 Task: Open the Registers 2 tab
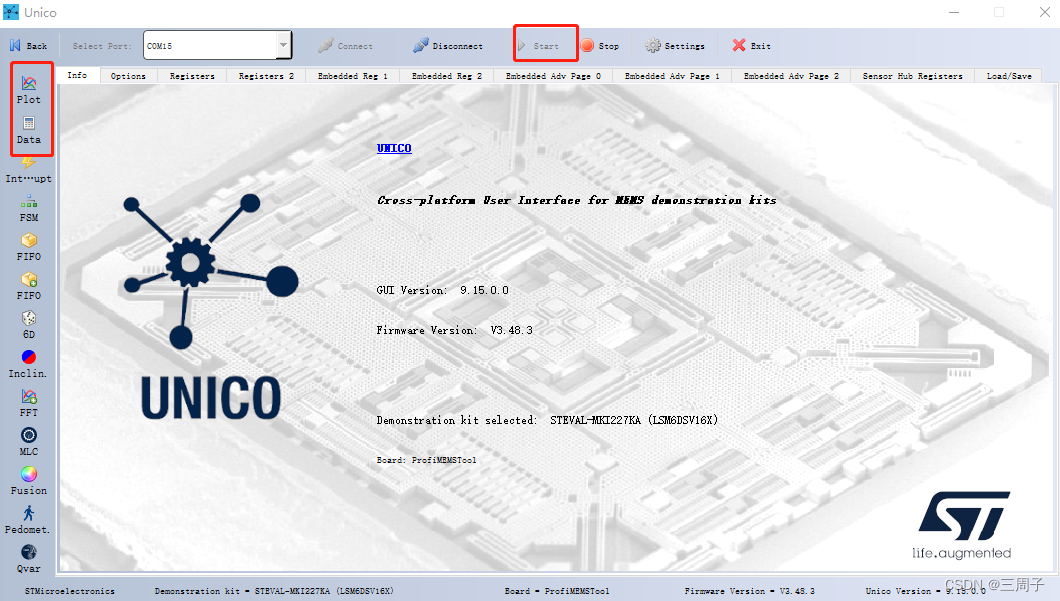[266, 76]
